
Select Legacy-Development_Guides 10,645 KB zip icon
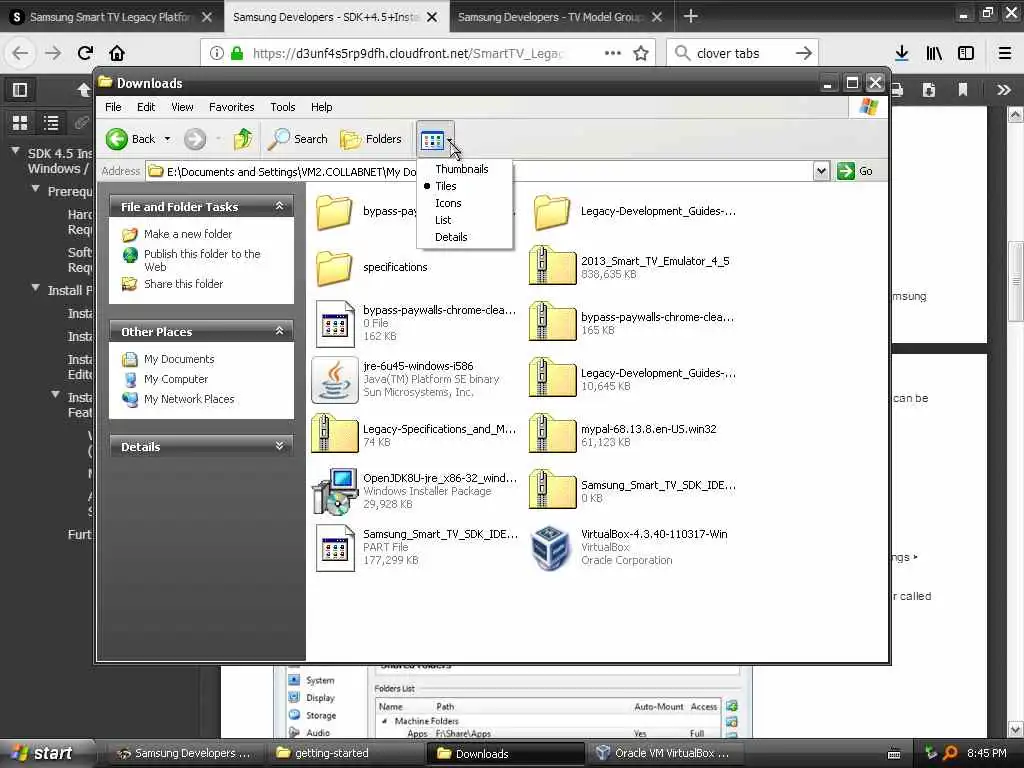pyautogui.click(x=552, y=378)
